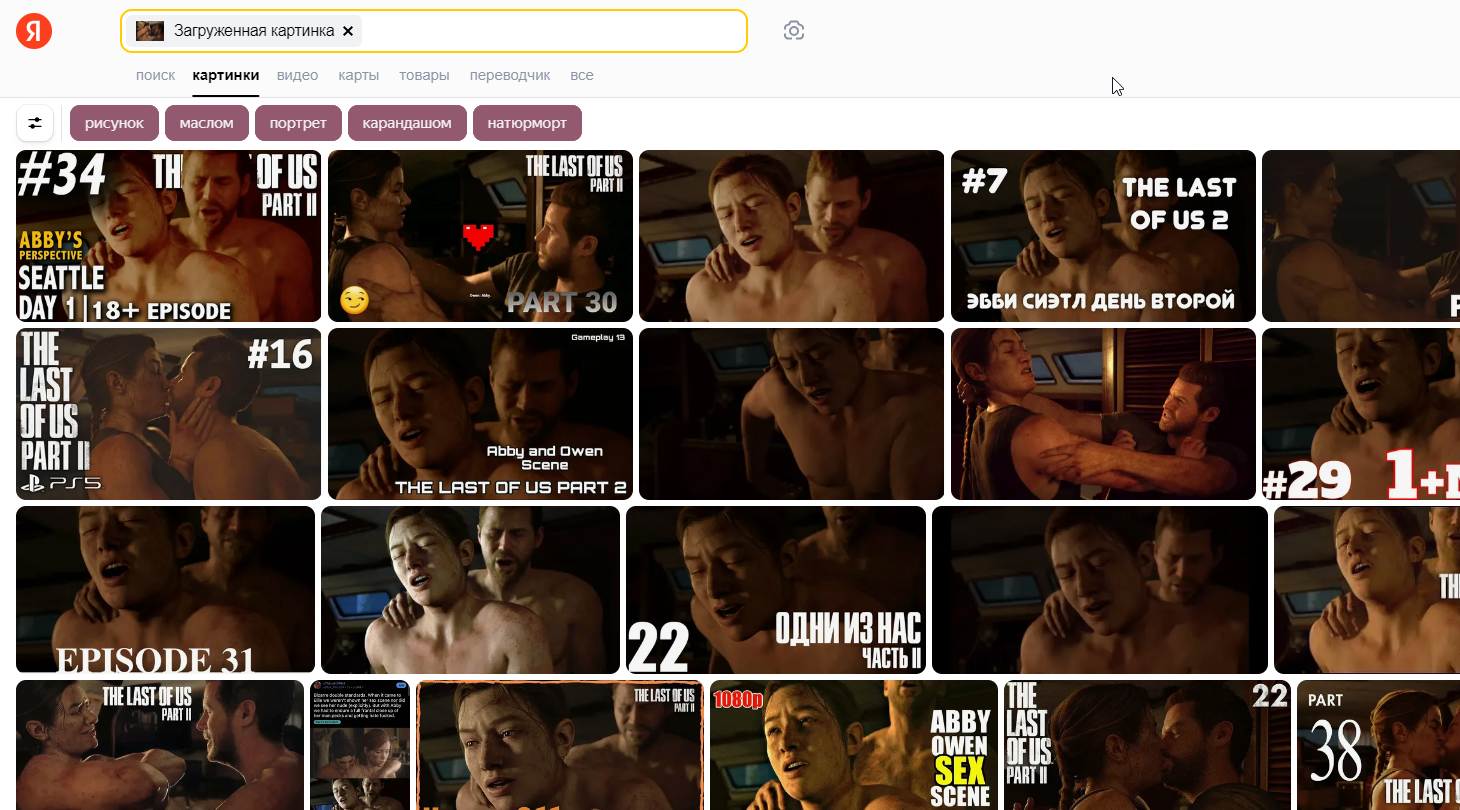The image size is (1460, 810).
Task: Open the EPISODE 31 thumbnail
Action: [165, 590]
